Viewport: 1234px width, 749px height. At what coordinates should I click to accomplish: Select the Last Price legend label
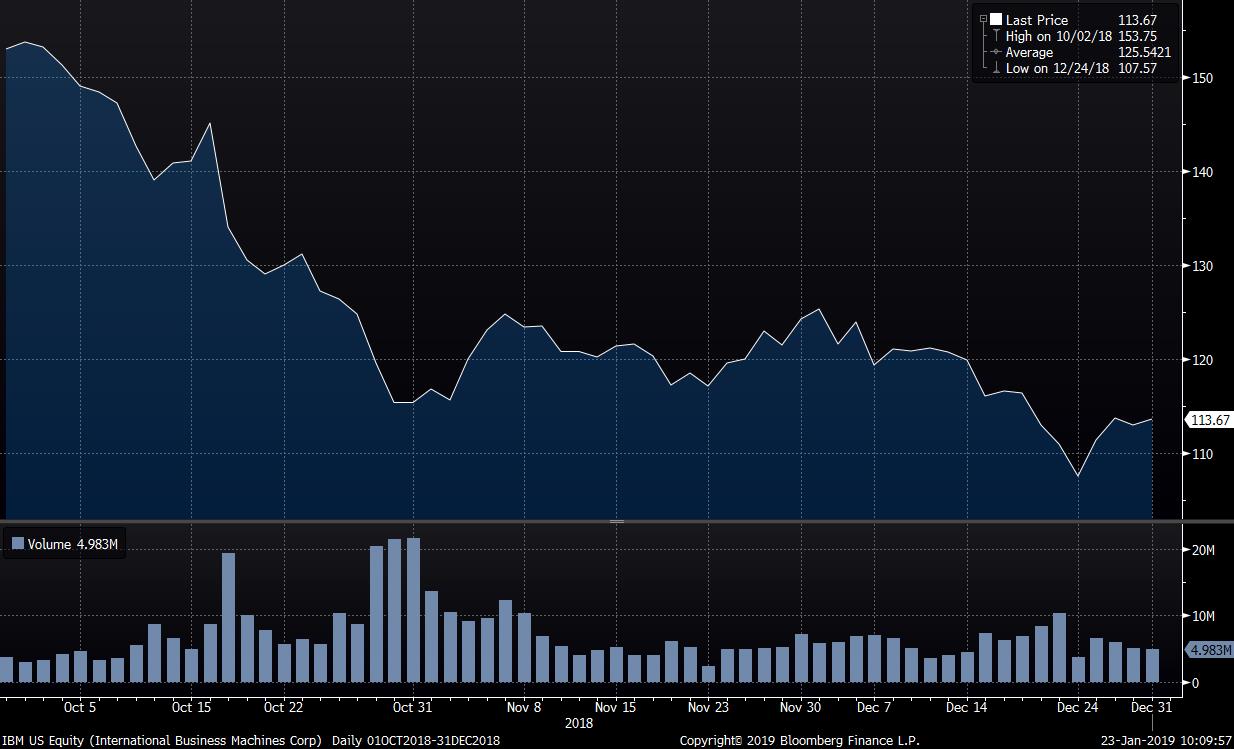(1037, 20)
